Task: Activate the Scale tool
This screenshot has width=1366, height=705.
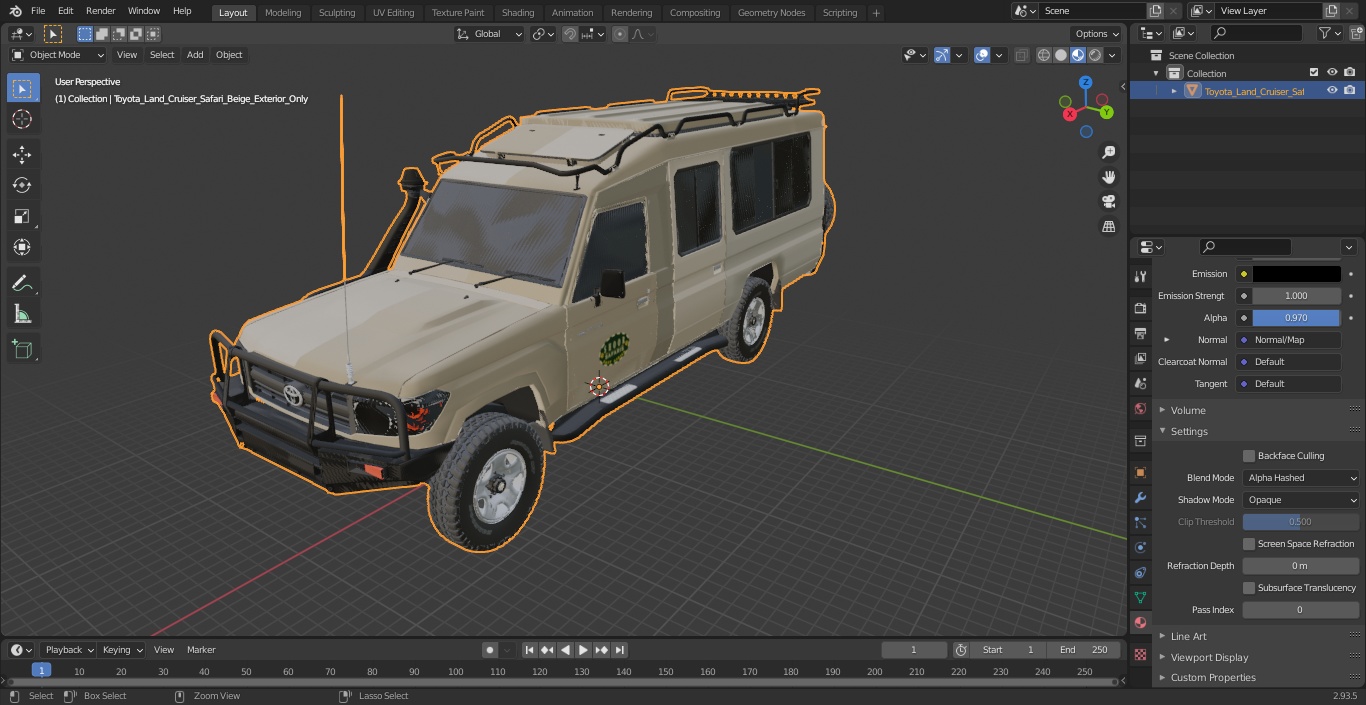Action: pos(22,216)
